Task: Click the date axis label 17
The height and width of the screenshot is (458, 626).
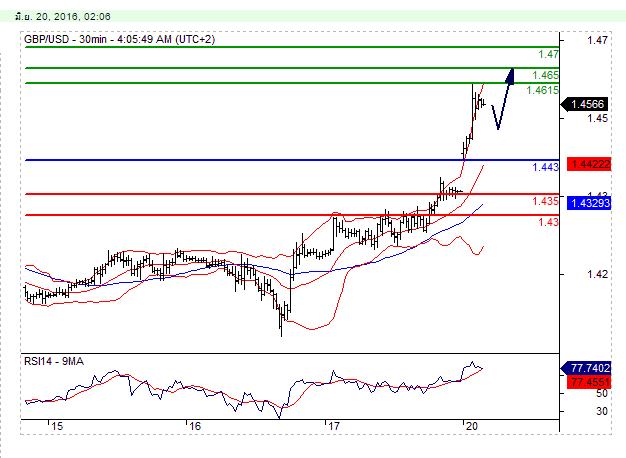Action: (x=333, y=426)
